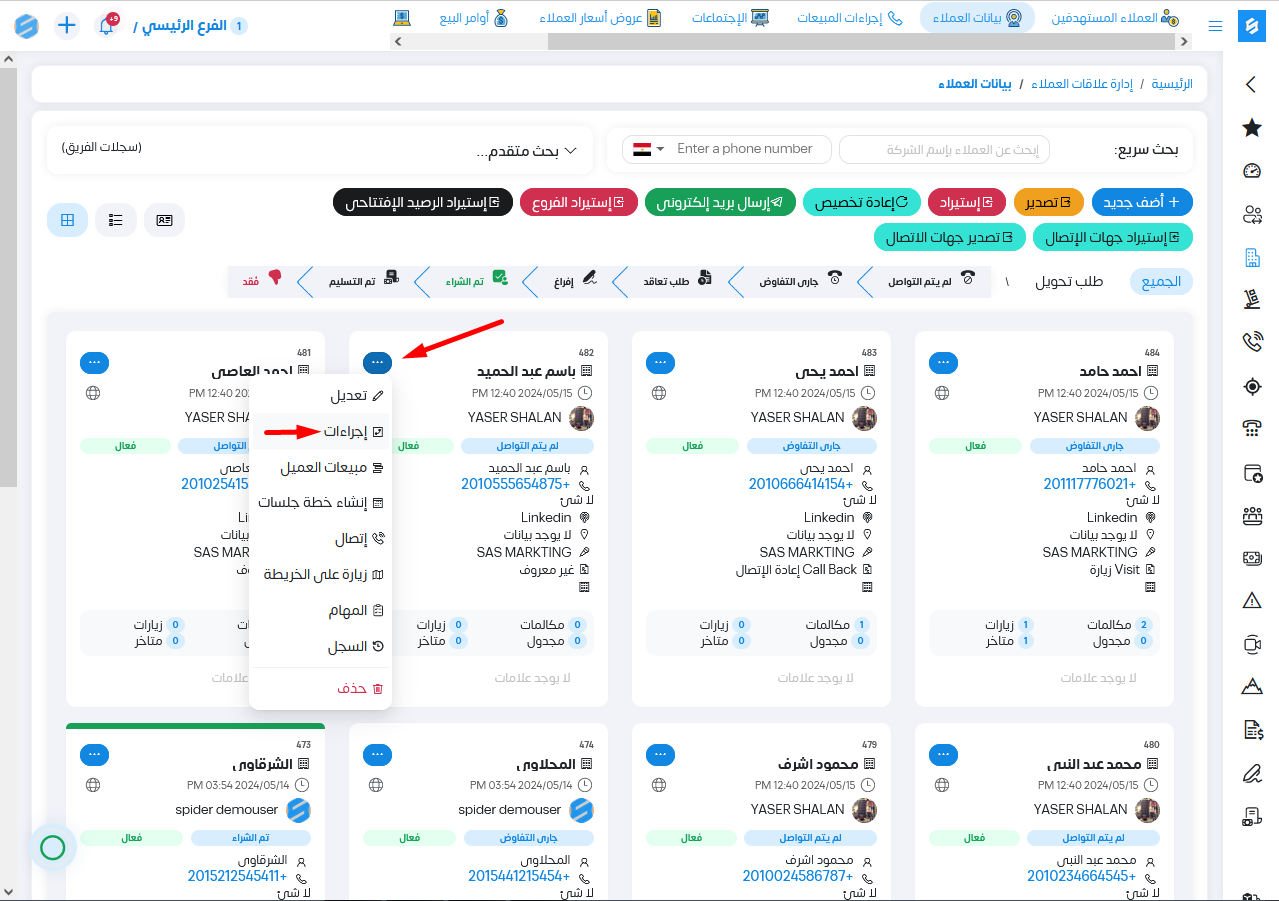Expand the بحث متقدم advanced search dropdown
Viewport: 1279px width, 901px height.
point(527,151)
